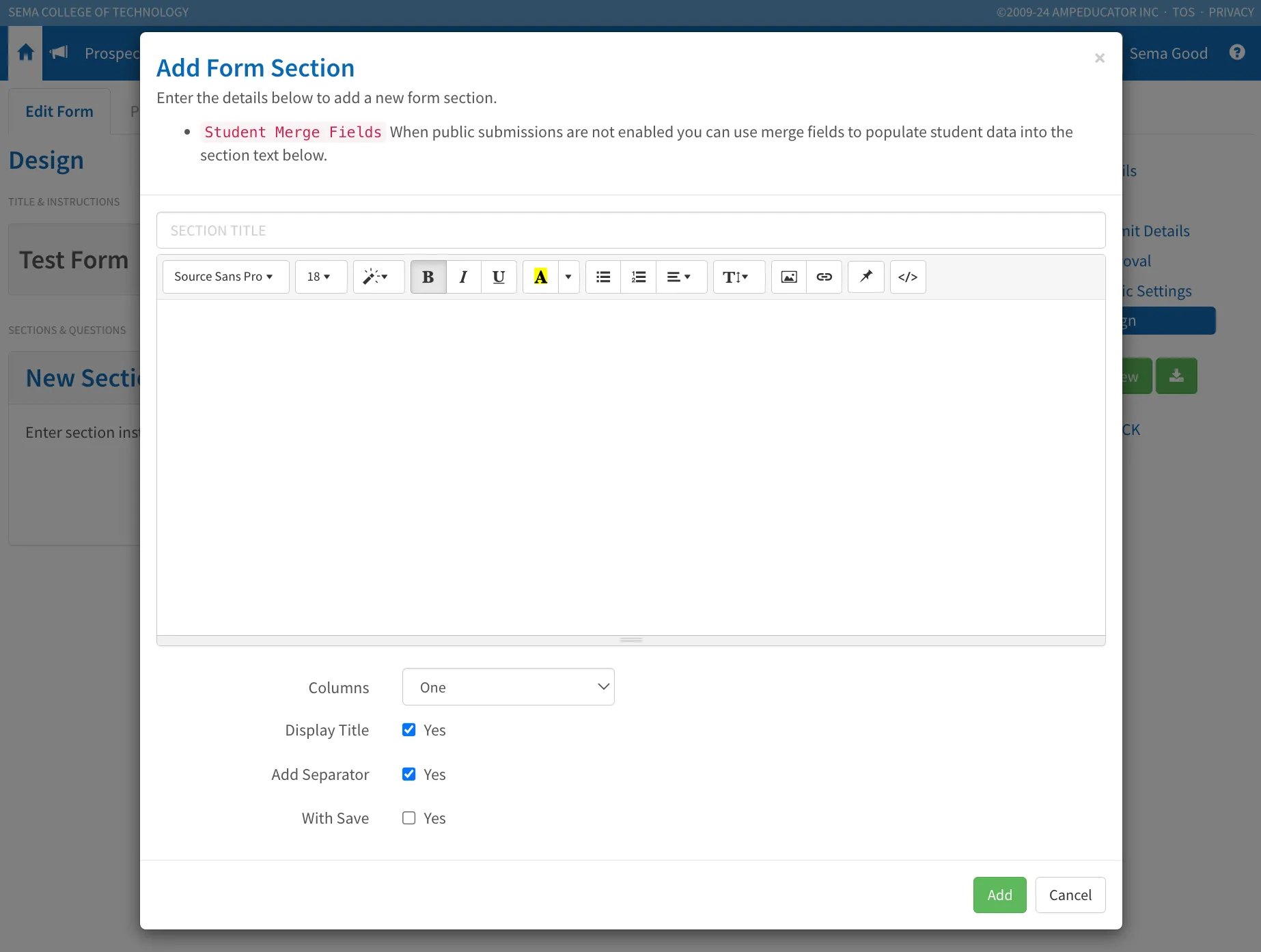Open the magic wand style dropdown
This screenshot has height=952, width=1261.
click(x=379, y=277)
